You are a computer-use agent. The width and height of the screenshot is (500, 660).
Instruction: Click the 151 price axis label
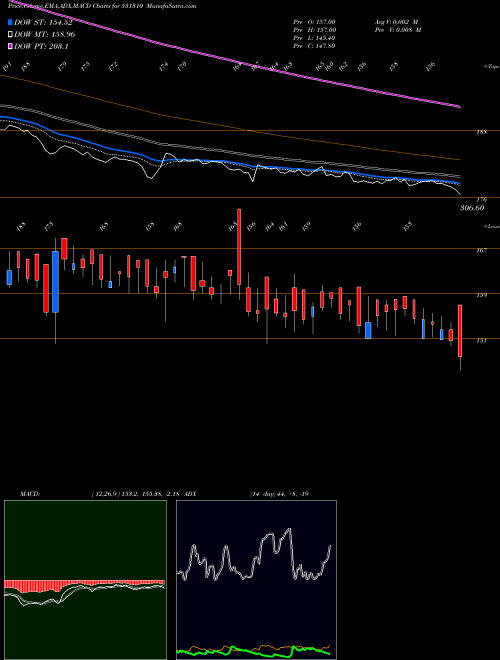482,341
